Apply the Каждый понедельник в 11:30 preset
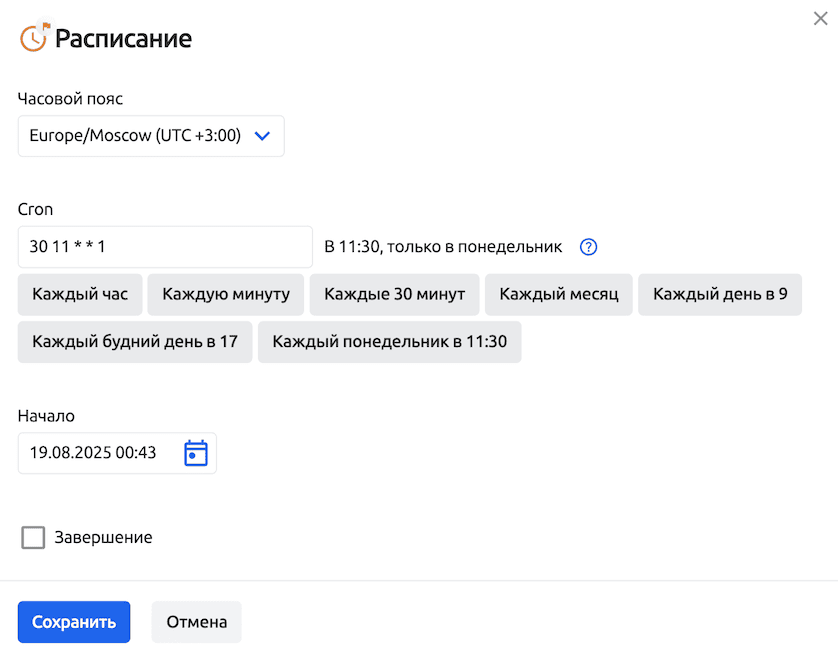Image resolution: width=838 pixels, height=656 pixels. (x=389, y=342)
